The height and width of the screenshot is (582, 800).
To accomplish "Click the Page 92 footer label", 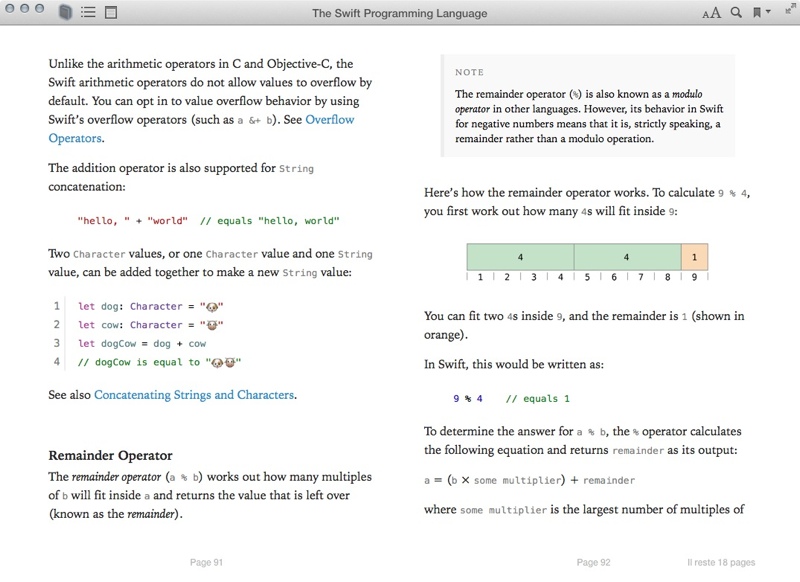I will pyautogui.click(x=593, y=562).
